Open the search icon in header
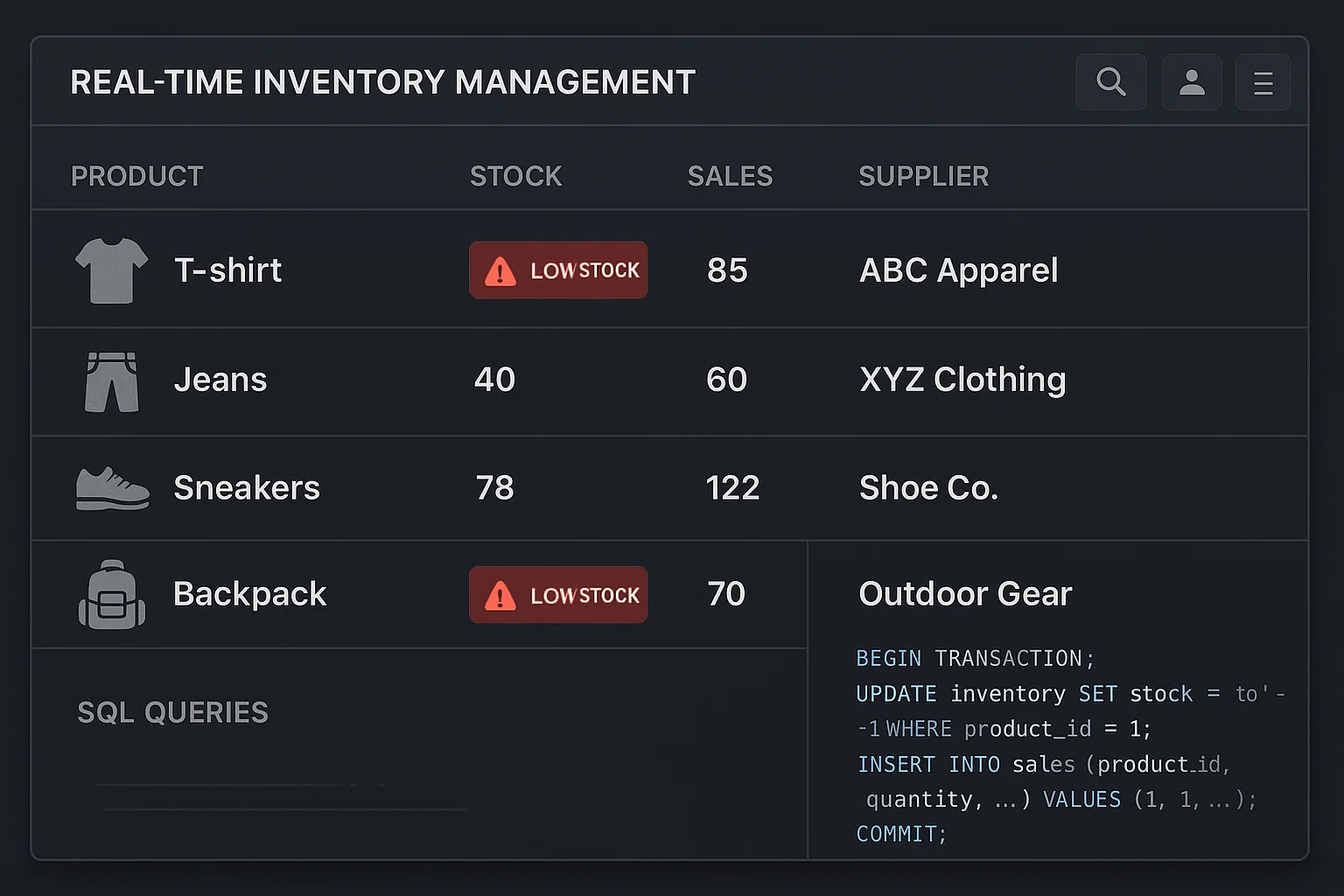 tap(1111, 82)
